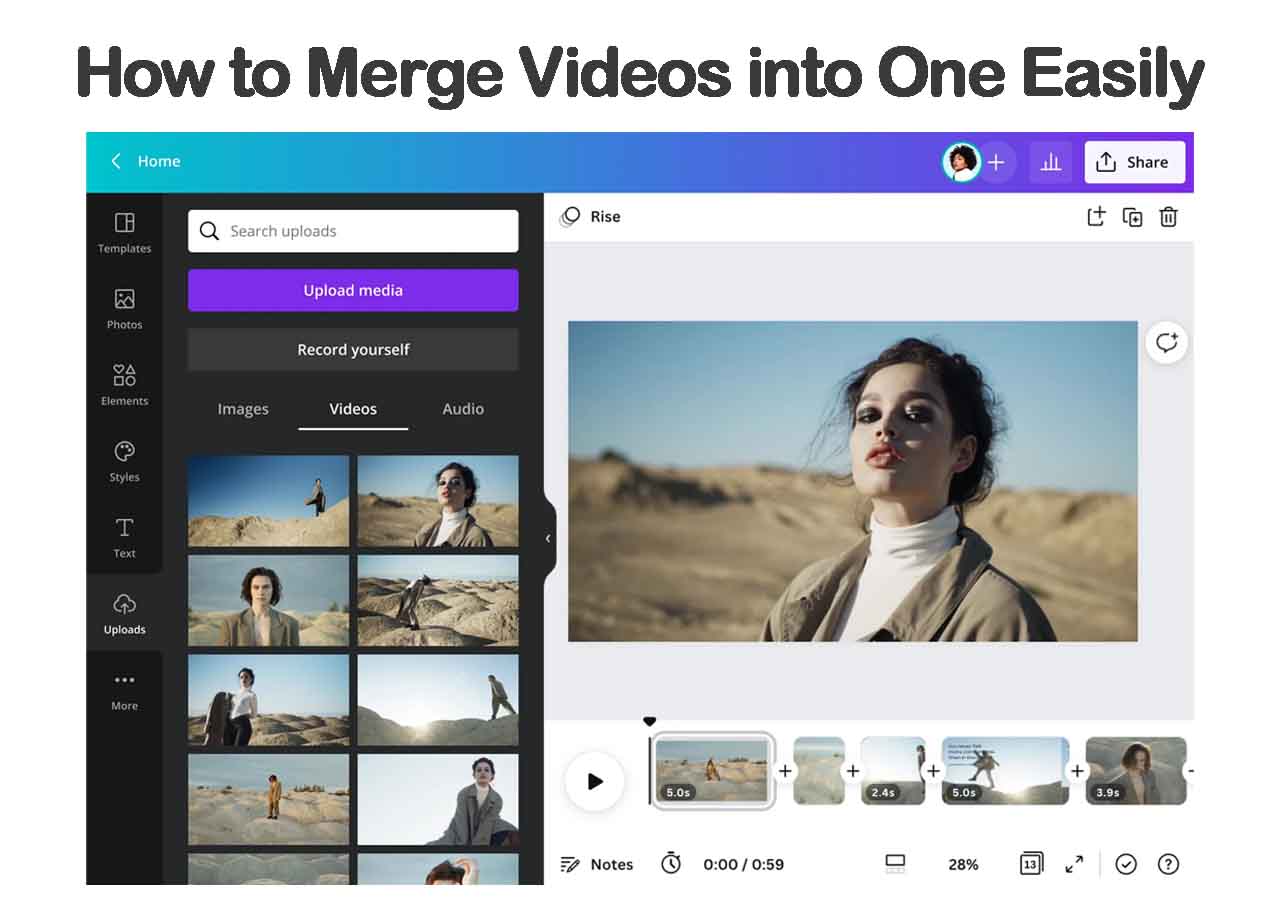The width and height of the screenshot is (1280, 900).
Task: Open the Styles palette panel
Action: [x=124, y=461]
